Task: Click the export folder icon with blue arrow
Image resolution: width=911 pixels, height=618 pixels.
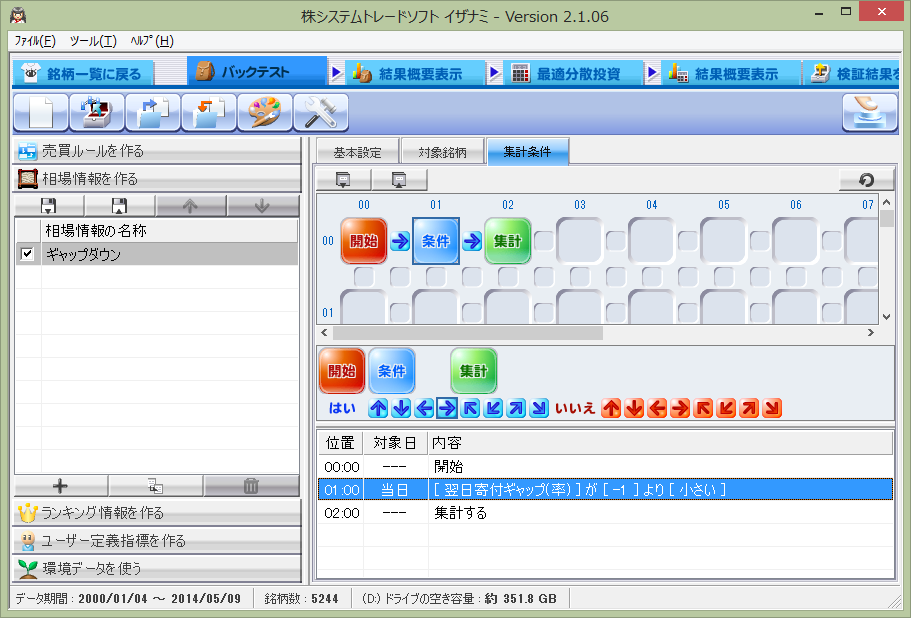Action: pos(153,112)
